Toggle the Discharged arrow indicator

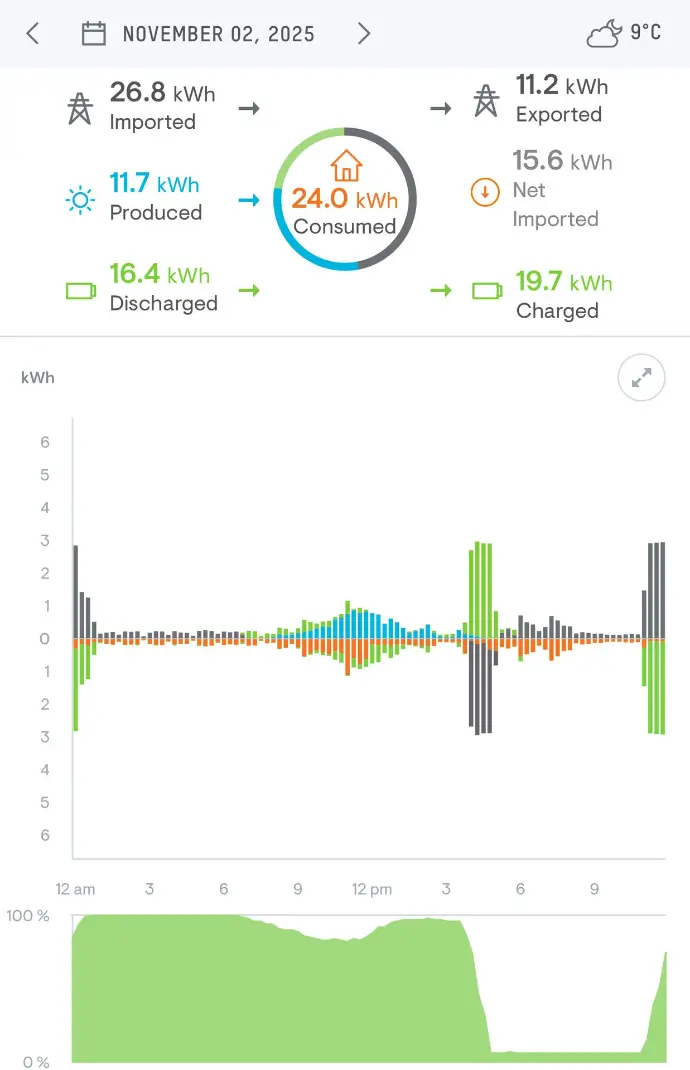click(249, 289)
